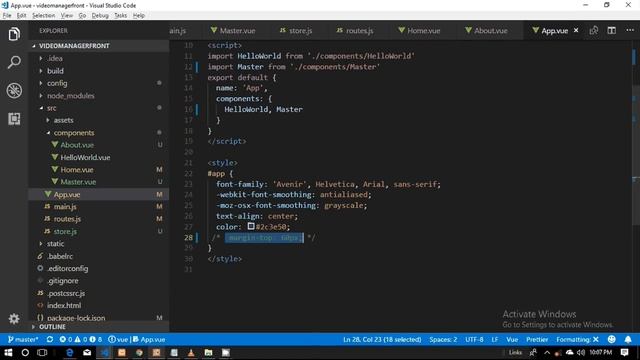Open the editor more actions ellipsis
The image size is (640, 360).
(630, 31)
